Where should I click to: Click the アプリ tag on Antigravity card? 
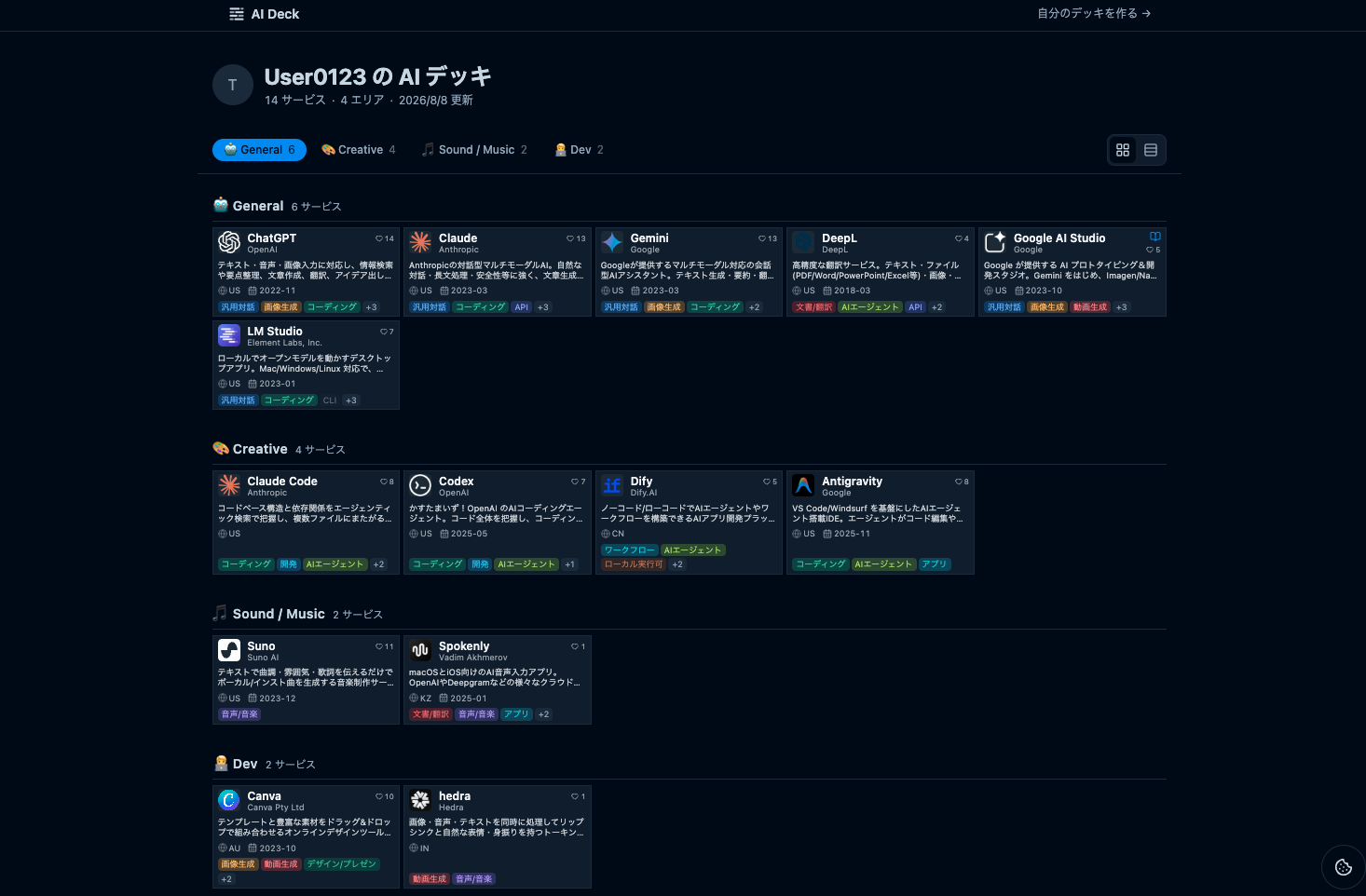coord(934,564)
